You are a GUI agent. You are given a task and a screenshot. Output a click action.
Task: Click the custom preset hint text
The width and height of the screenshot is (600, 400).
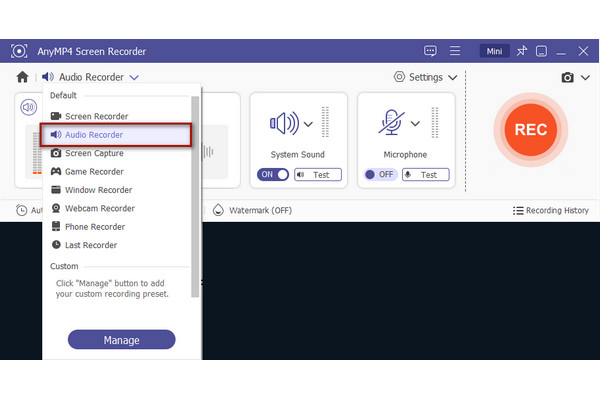pos(112,289)
